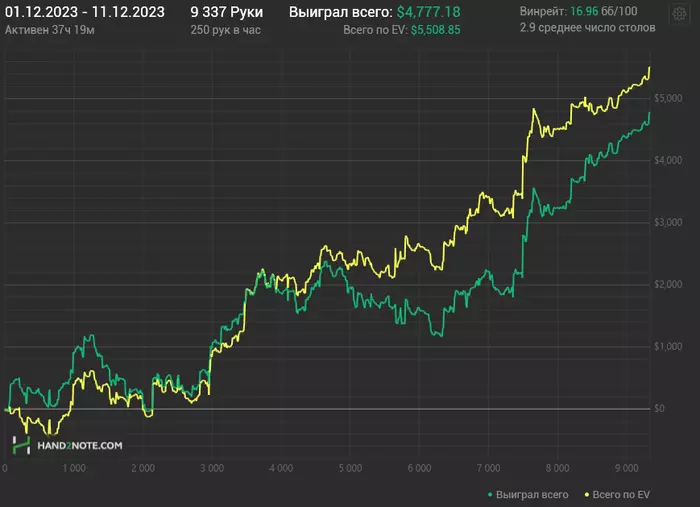Click the 'Винрейт:' label
This screenshot has width=700, height=507.
(x=543, y=11)
